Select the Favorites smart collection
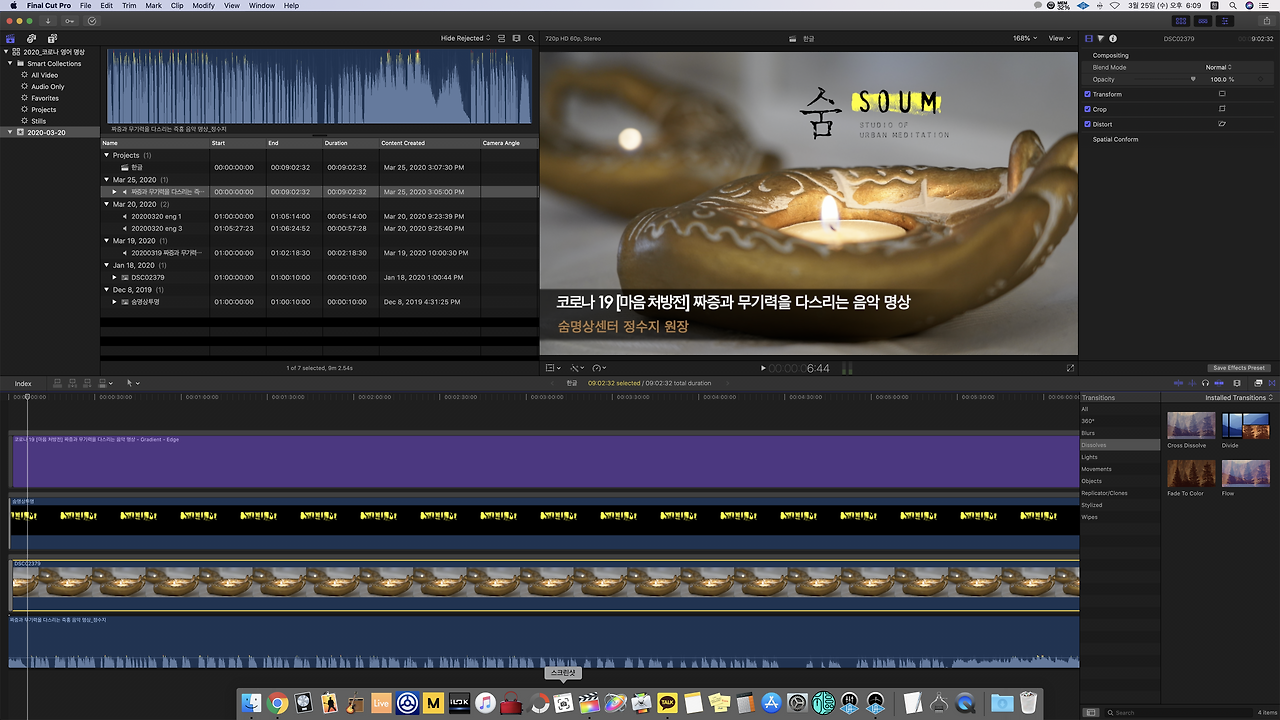 click(44, 98)
